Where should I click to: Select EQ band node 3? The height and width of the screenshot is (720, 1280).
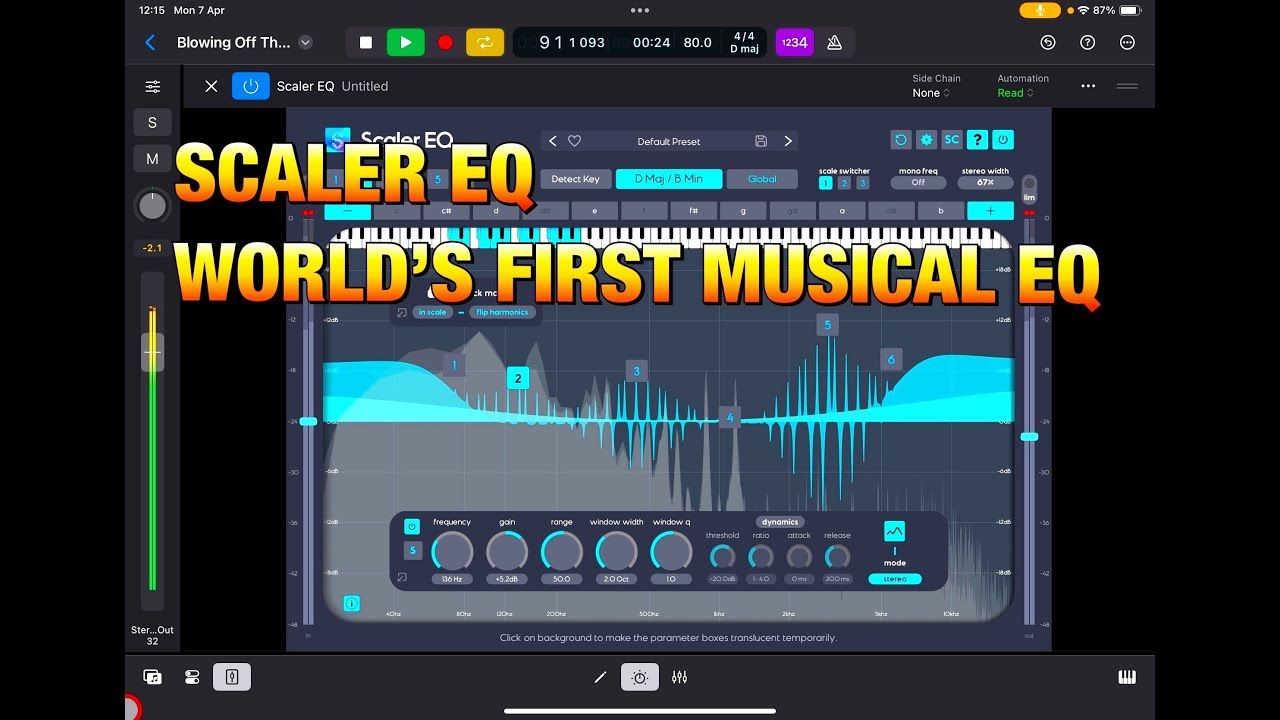click(x=637, y=371)
